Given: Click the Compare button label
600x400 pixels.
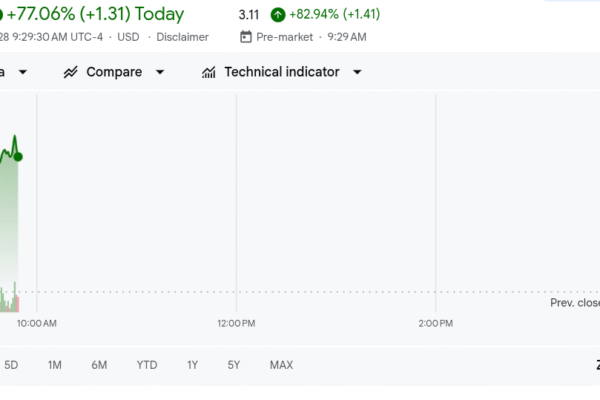Looking at the screenshot, I should 113,72.
